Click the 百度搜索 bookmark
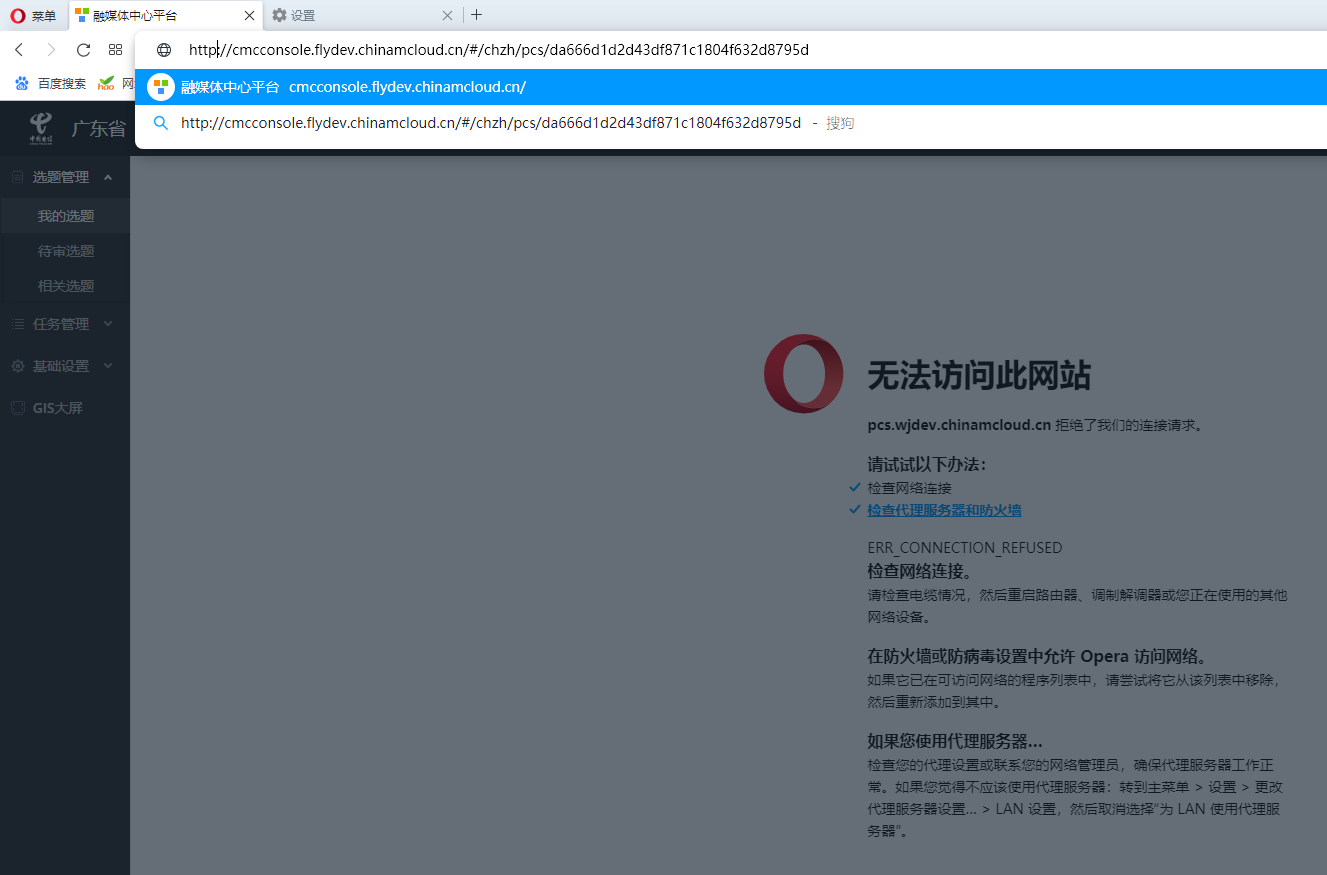 (51, 84)
